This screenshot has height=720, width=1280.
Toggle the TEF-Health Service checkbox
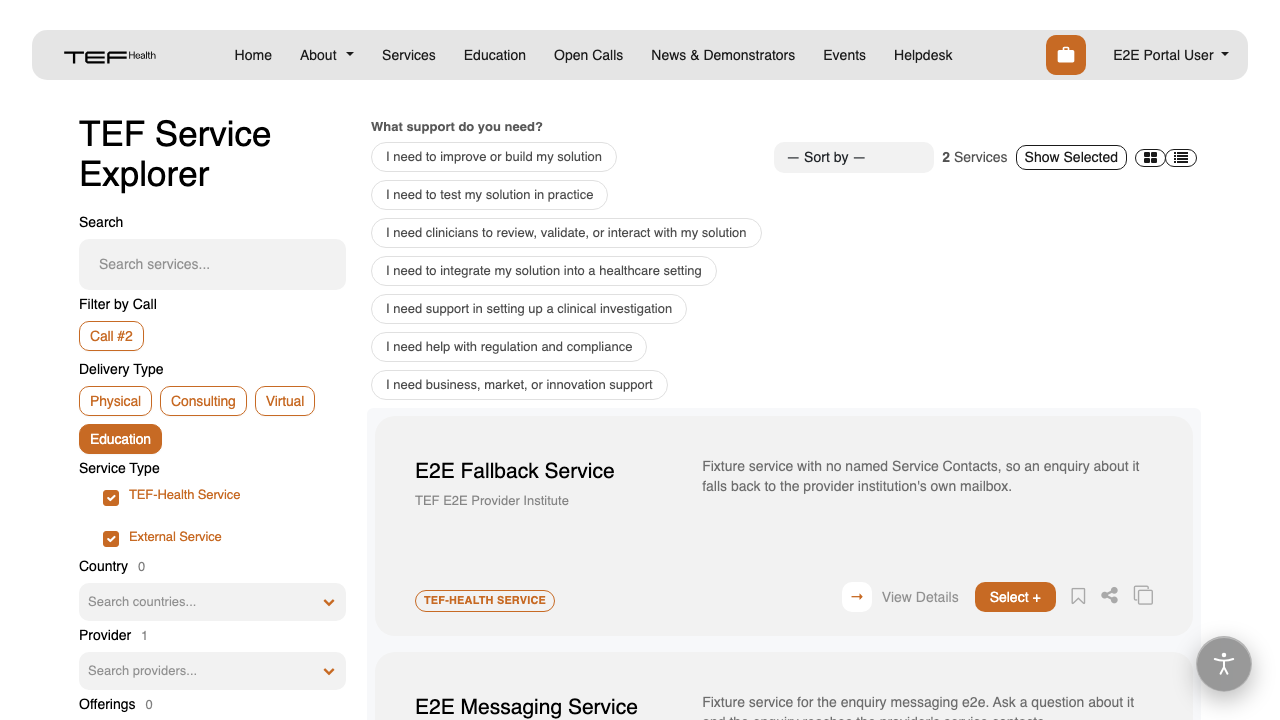(111, 497)
